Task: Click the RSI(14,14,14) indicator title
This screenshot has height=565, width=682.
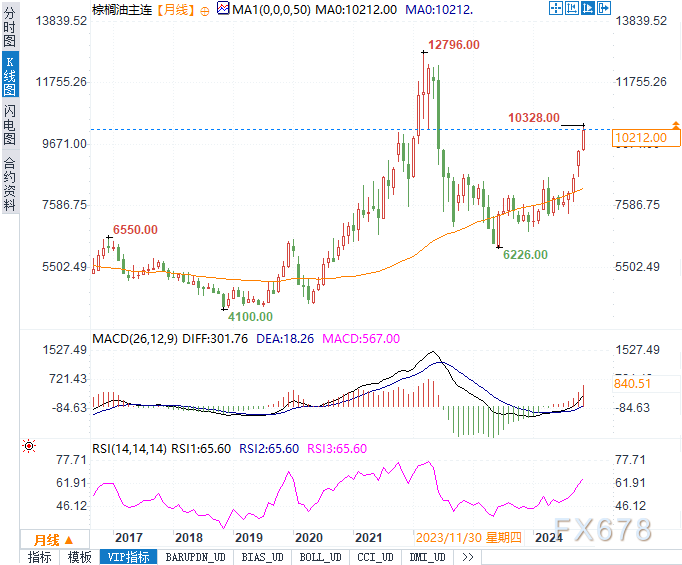Action: point(129,448)
